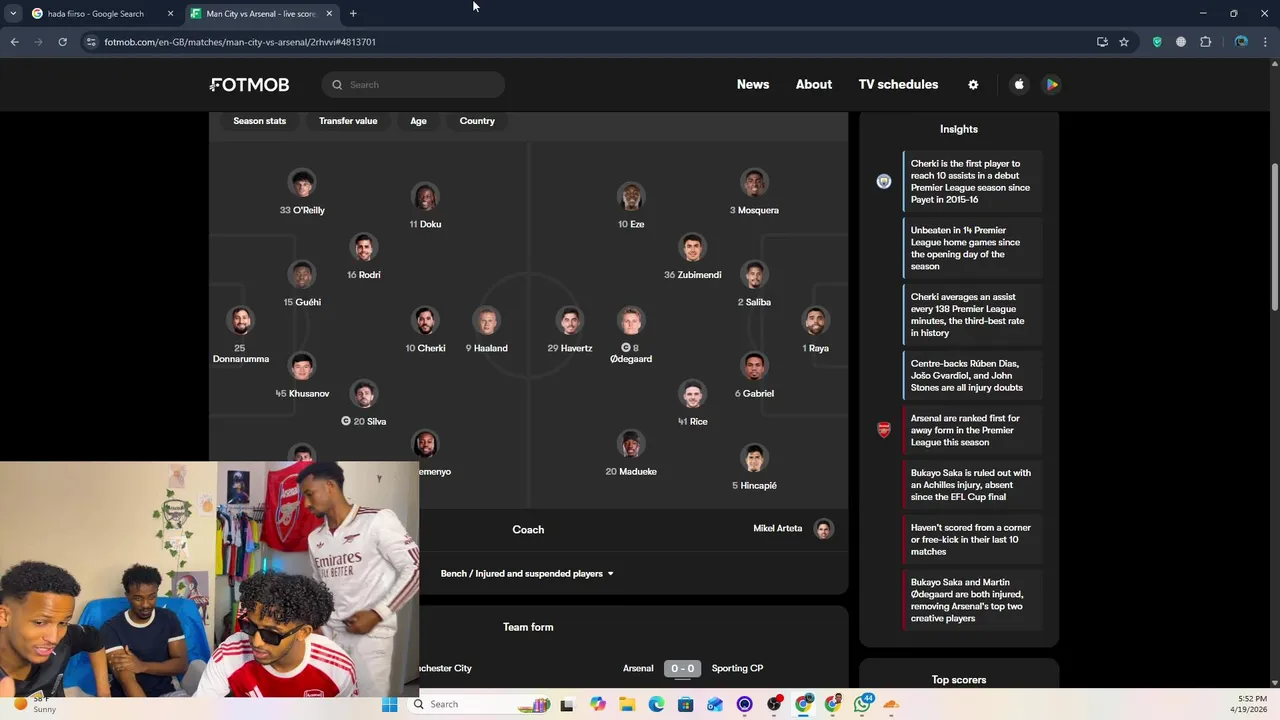This screenshot has height=720, width=1280.
Task: Open the Apple App Store icon link
Action: 1019,85
